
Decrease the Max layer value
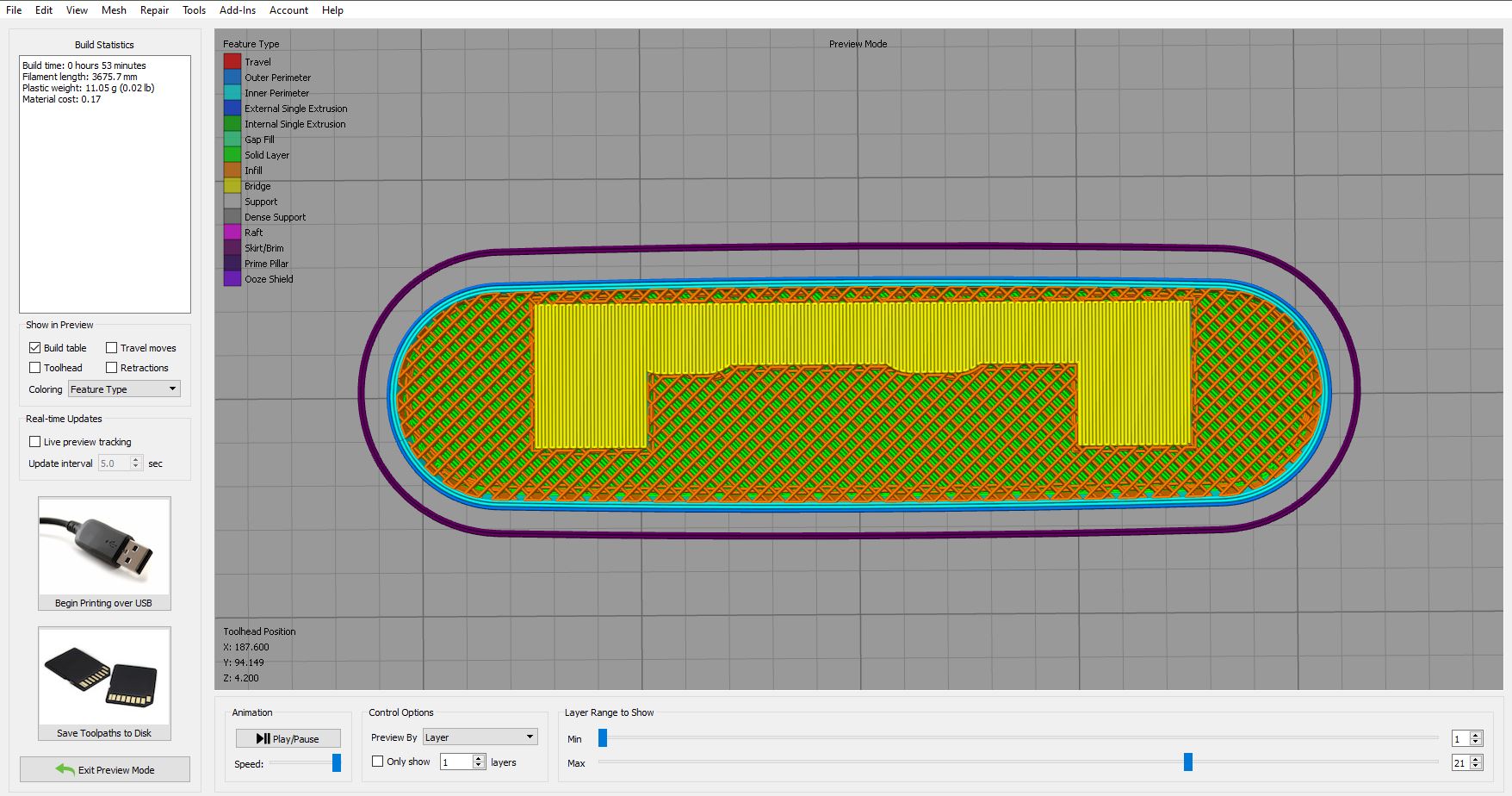click(1476, 767)
